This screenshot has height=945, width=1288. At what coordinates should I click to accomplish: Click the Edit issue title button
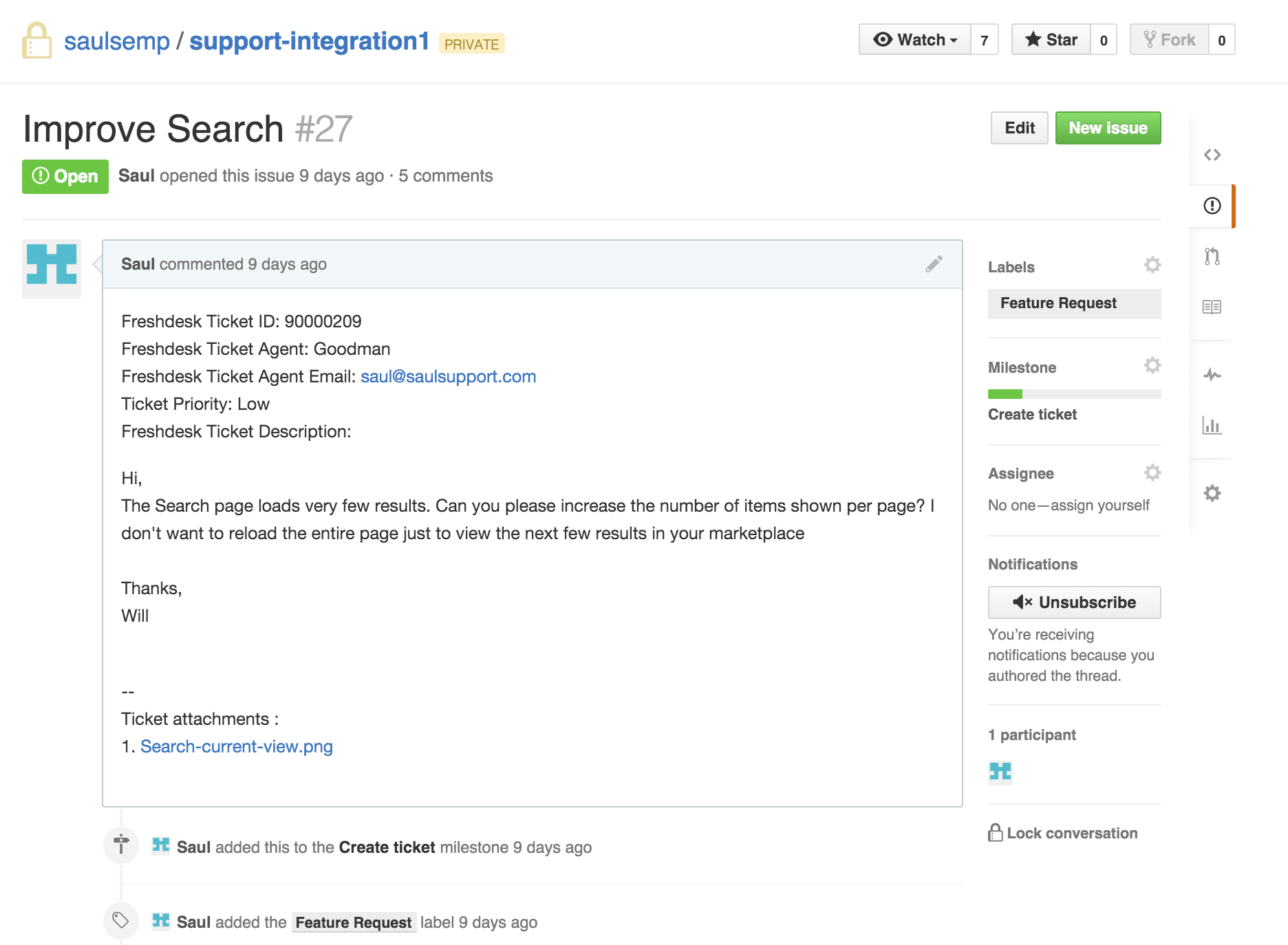pyautogui.click(x=1020, y=128)
